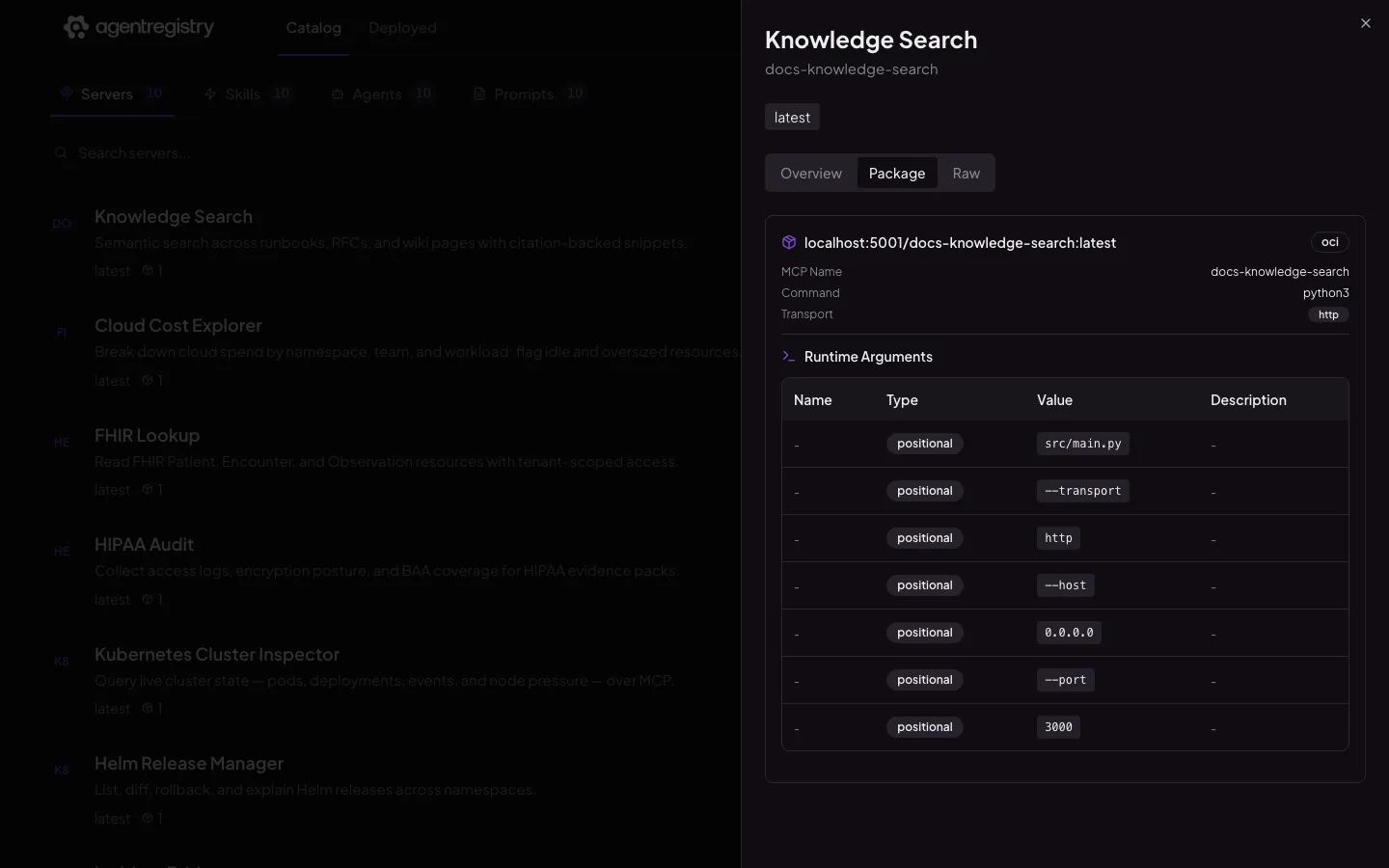The height and width of the screenshot is (868, 1389).
Task: Select the --transport argument value
Action: click(x=1083, y=491)
